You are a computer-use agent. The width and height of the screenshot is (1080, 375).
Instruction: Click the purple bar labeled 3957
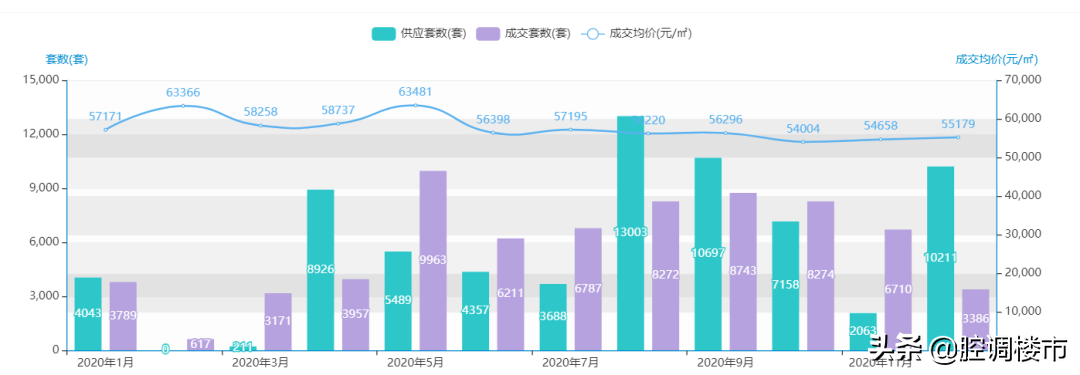point(355,314)
